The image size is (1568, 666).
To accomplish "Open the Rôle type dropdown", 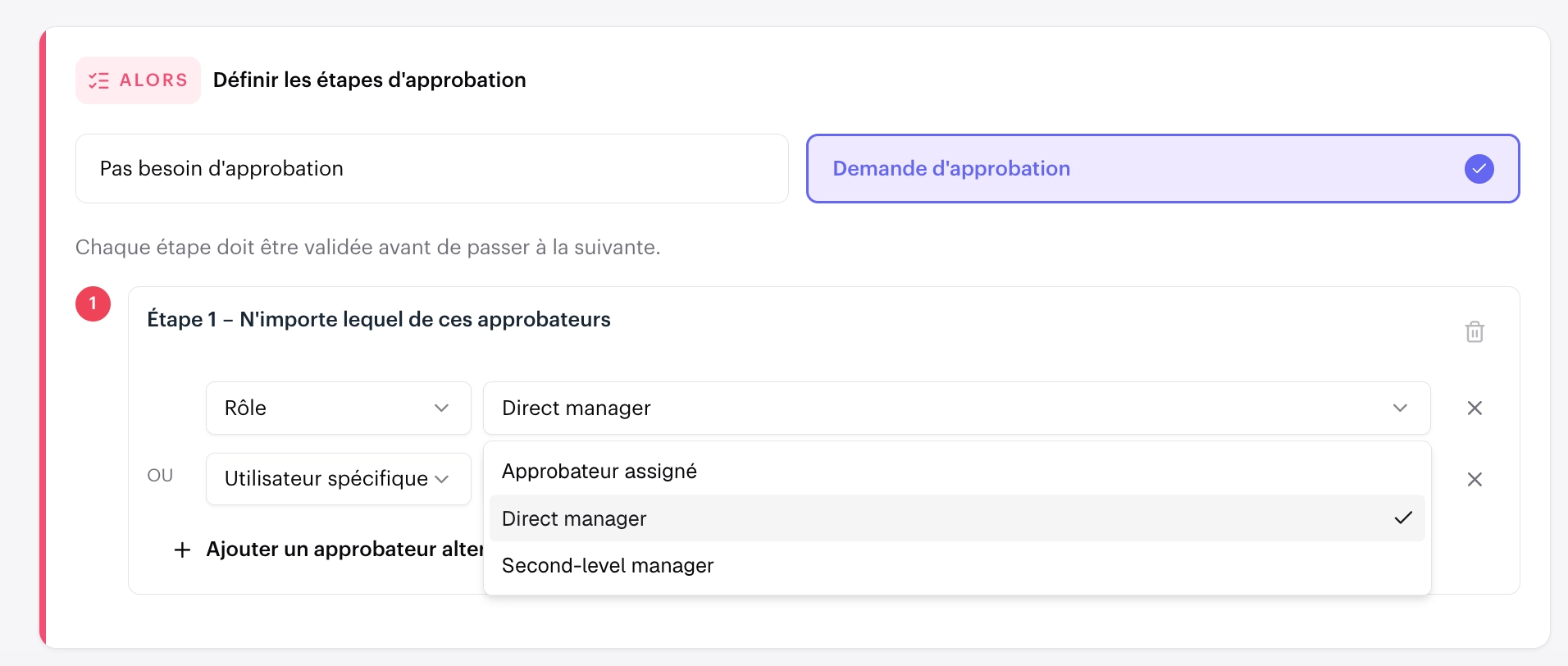I will click(339, 408).
